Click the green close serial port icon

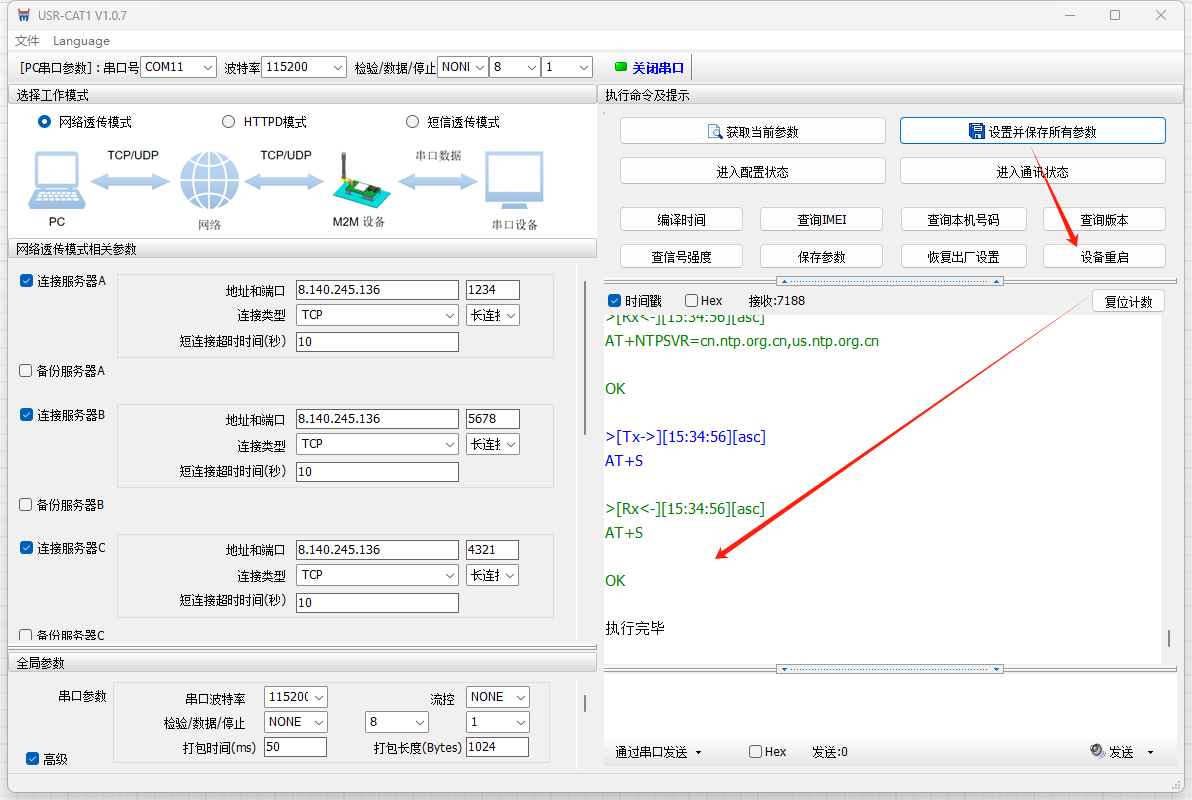[x=621, y=68]
